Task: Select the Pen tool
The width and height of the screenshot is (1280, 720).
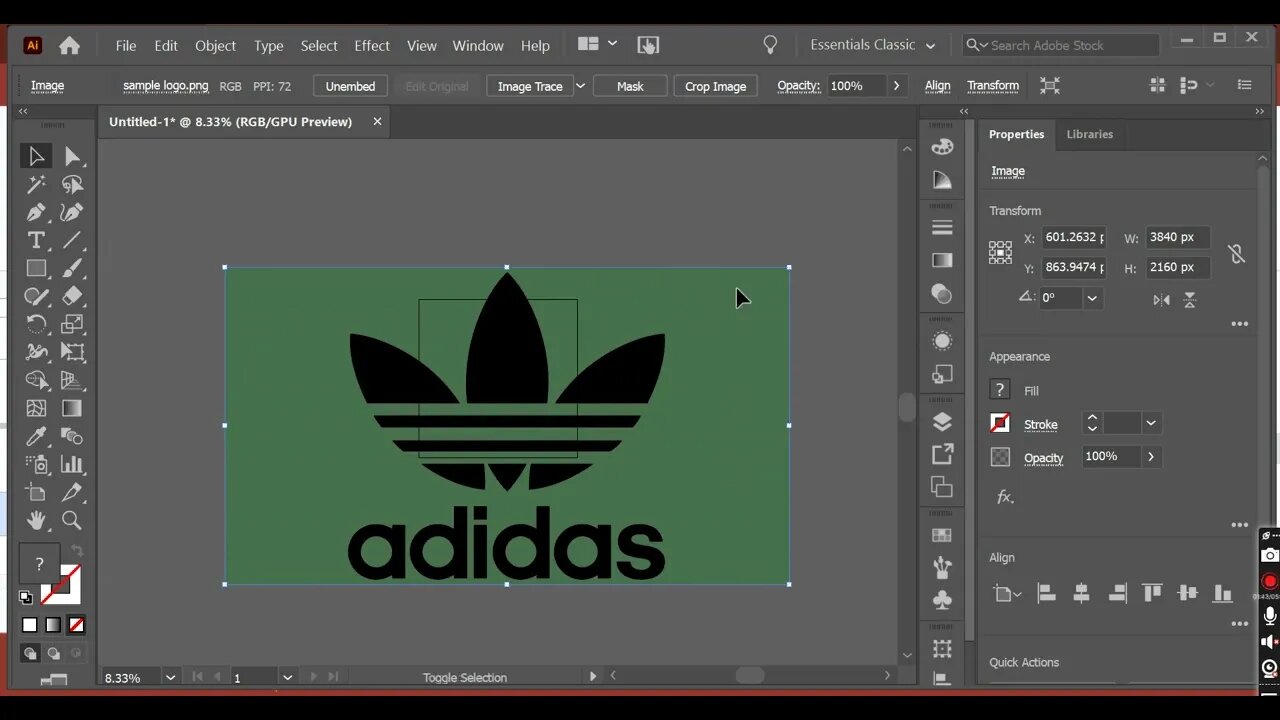Action: 36,212
